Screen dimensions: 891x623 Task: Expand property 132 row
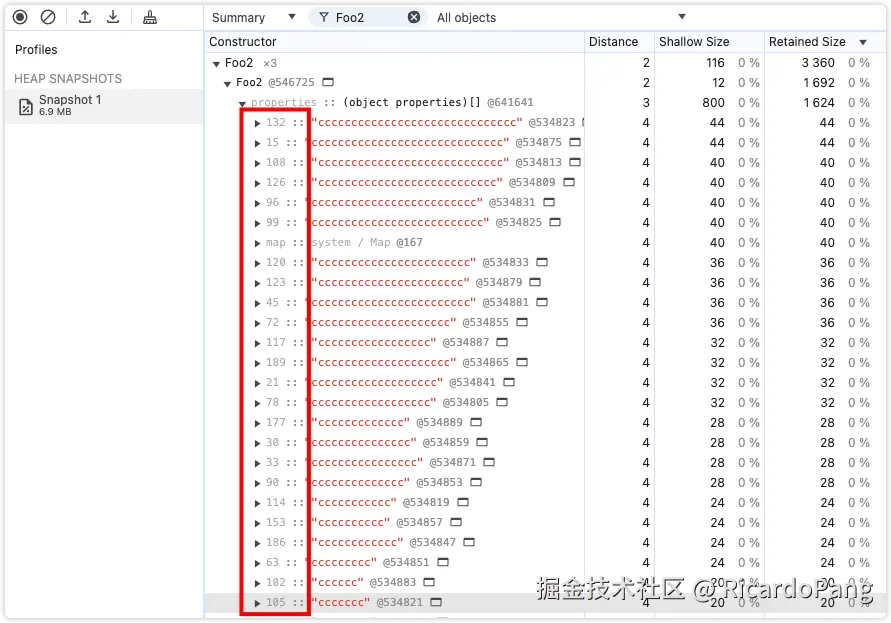point(257,123)
